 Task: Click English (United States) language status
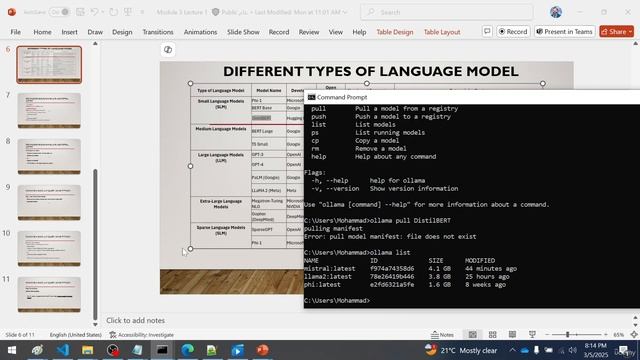click(x=76, y=335)
